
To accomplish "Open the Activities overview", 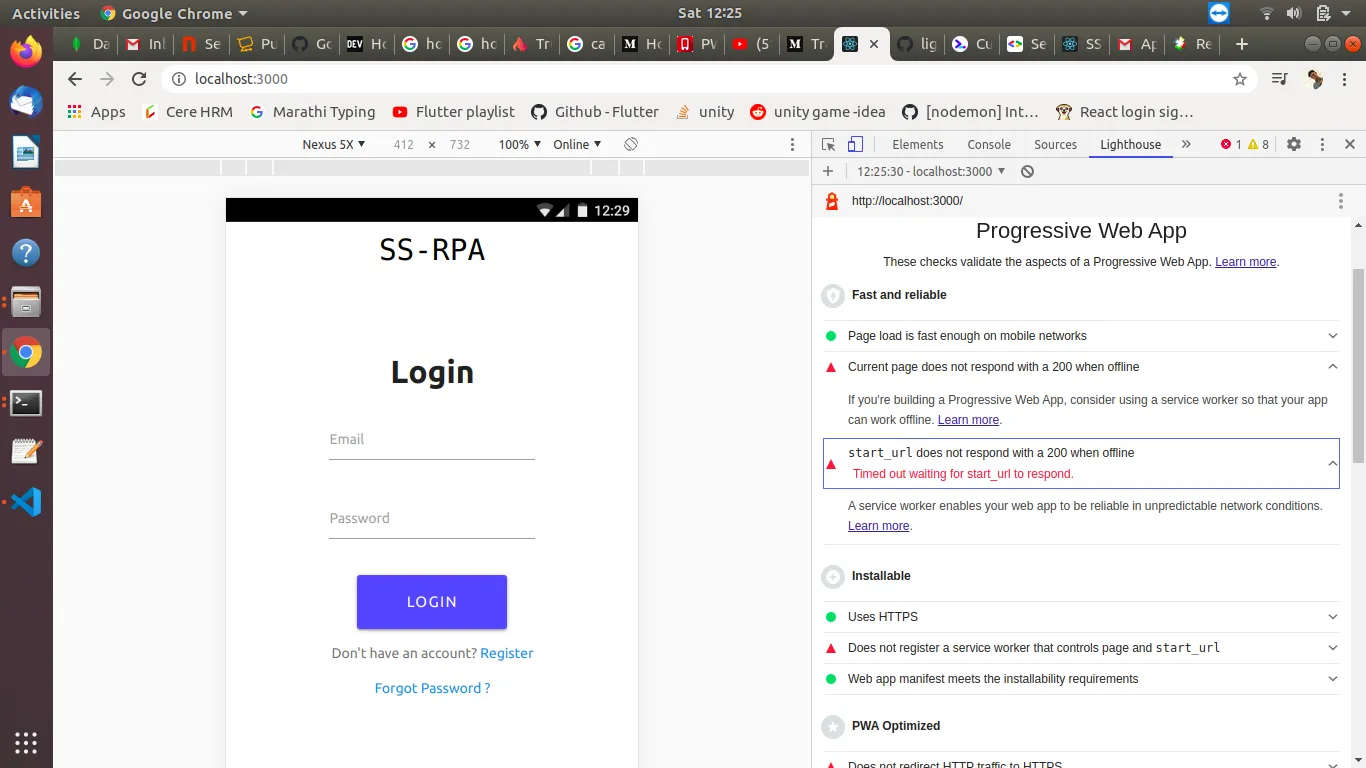I will tap(46, 13).
